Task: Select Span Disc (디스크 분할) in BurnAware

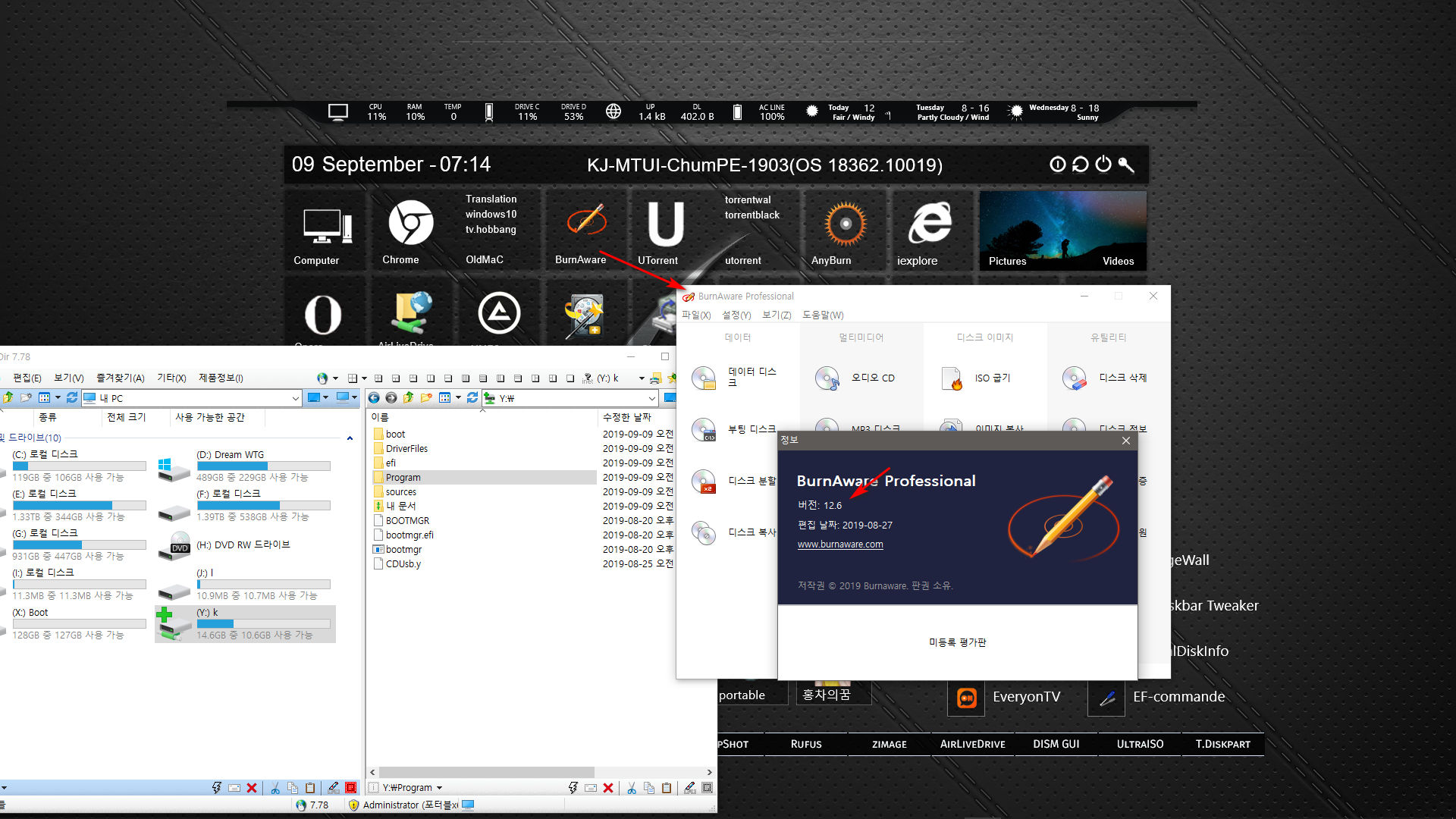Action: [x=733, y=481]
